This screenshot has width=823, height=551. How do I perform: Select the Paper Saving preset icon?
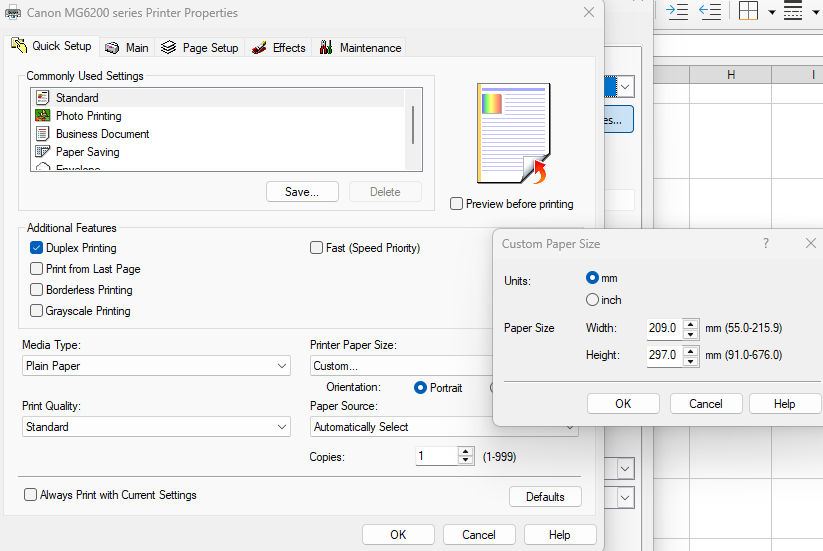point(42,152)
